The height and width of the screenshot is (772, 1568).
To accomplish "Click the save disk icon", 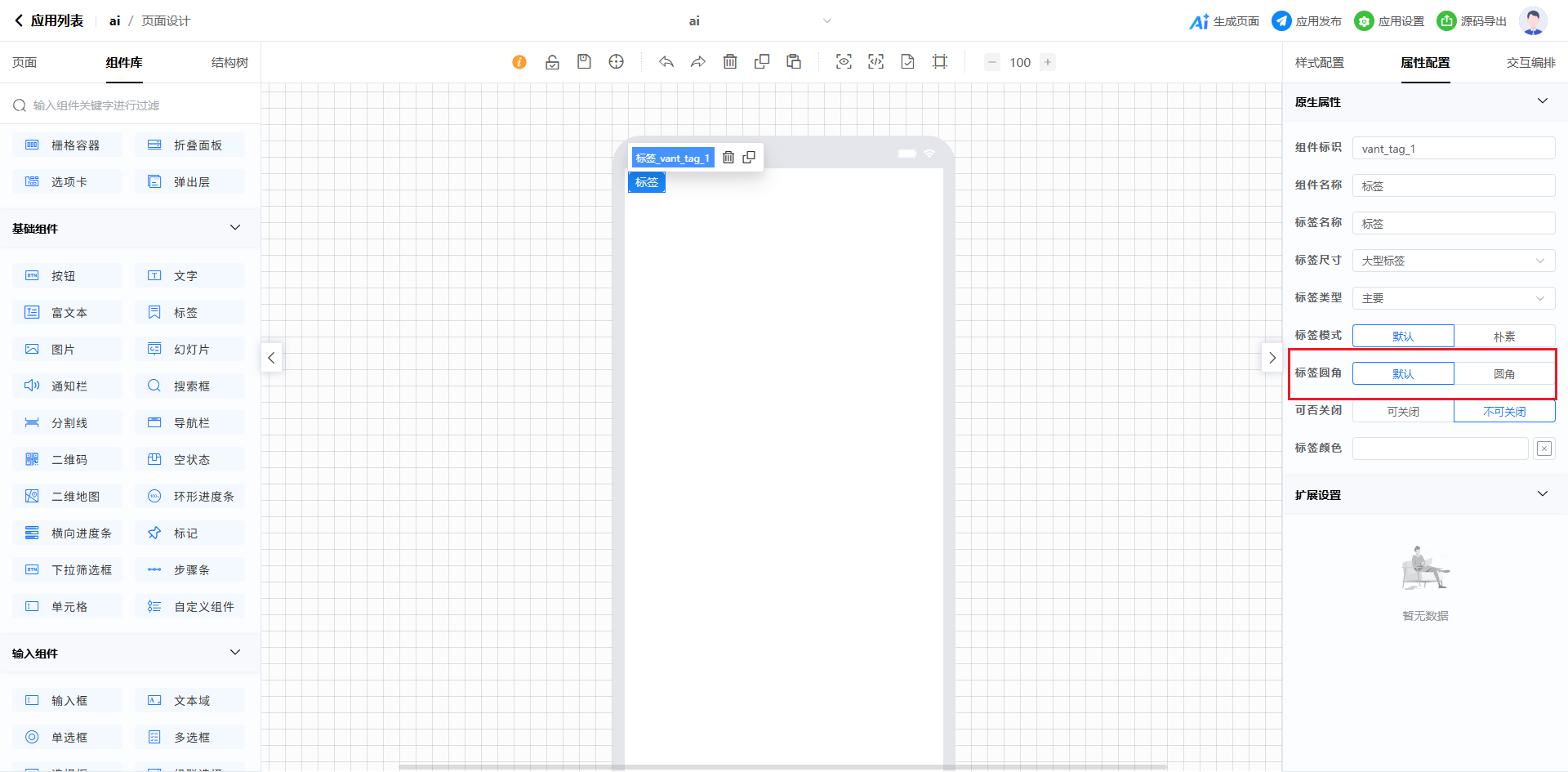I will [x=584, y=62].
